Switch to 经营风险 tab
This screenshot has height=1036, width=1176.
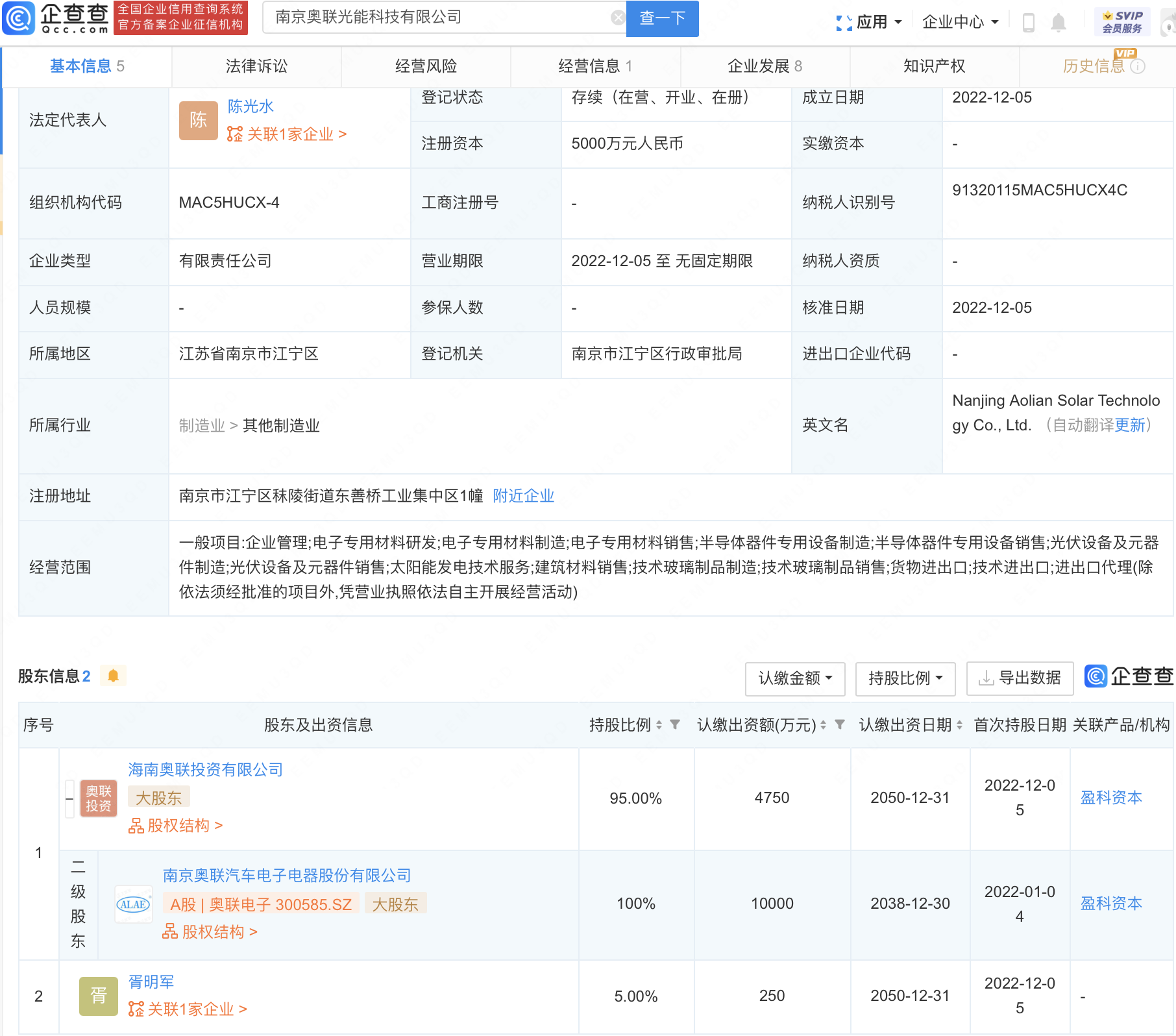coord(426,66)
